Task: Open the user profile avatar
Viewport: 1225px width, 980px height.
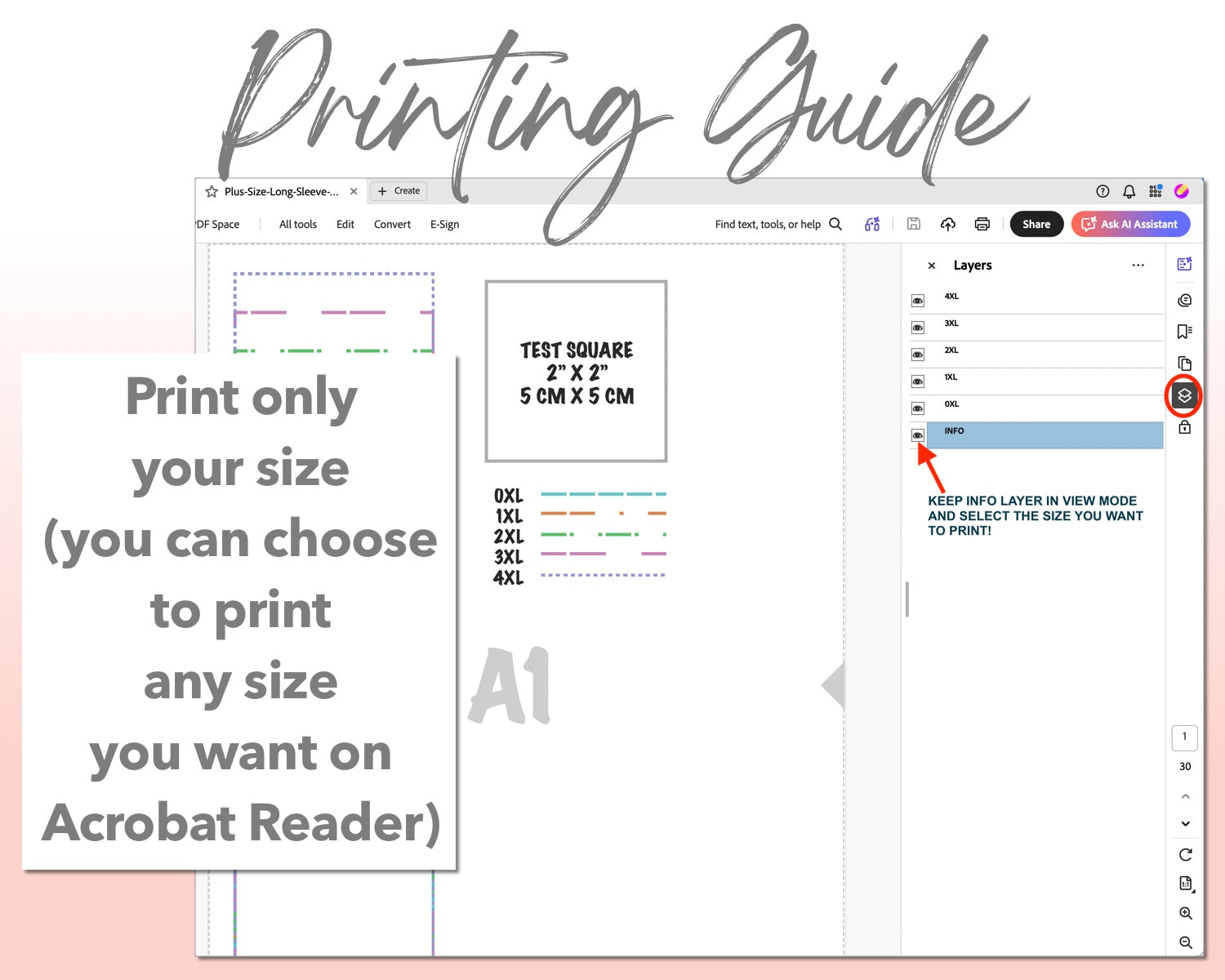Action: click(1182, 191)
